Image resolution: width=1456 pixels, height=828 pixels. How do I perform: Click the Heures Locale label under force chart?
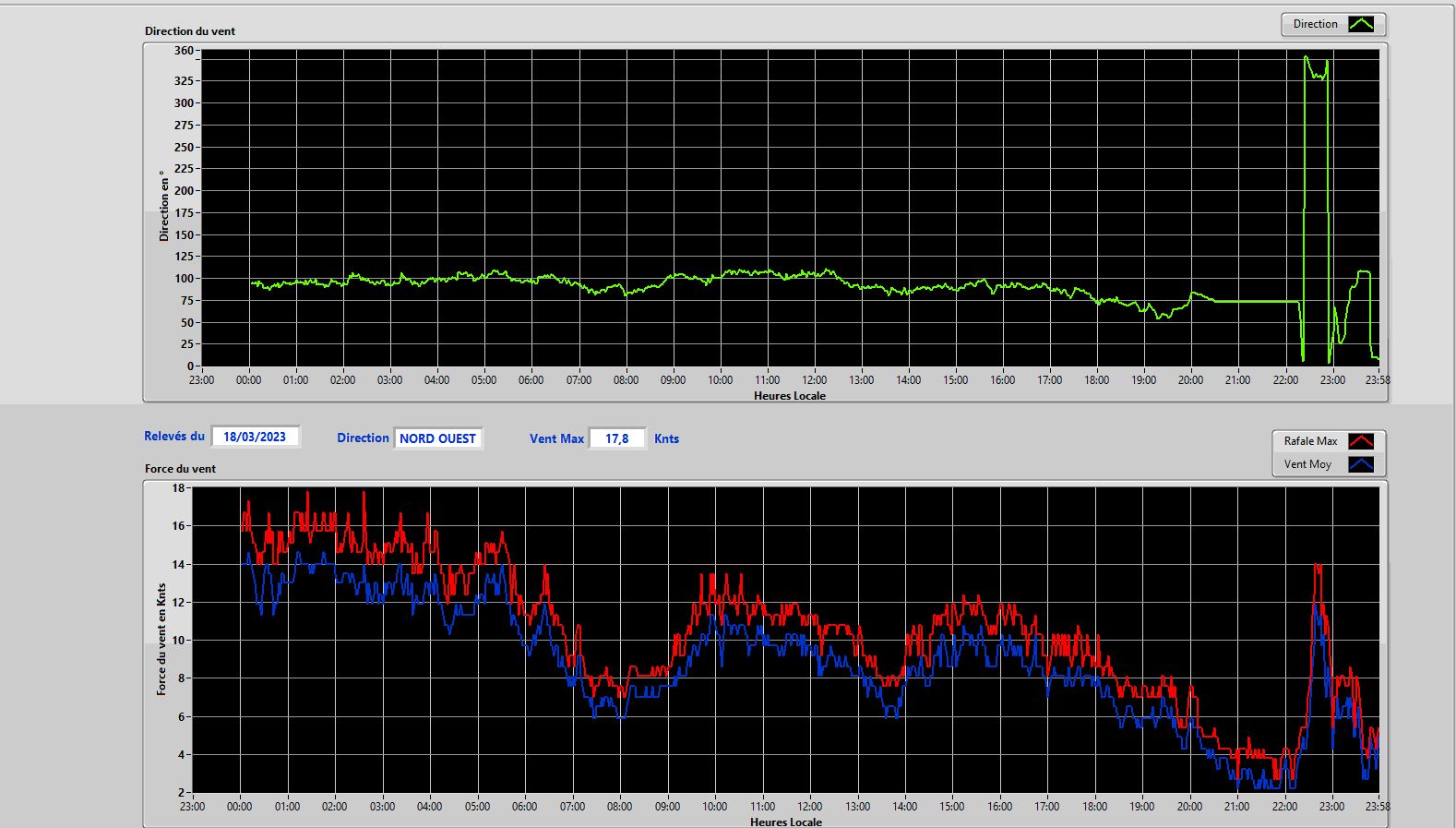click(x=786, y=822)
